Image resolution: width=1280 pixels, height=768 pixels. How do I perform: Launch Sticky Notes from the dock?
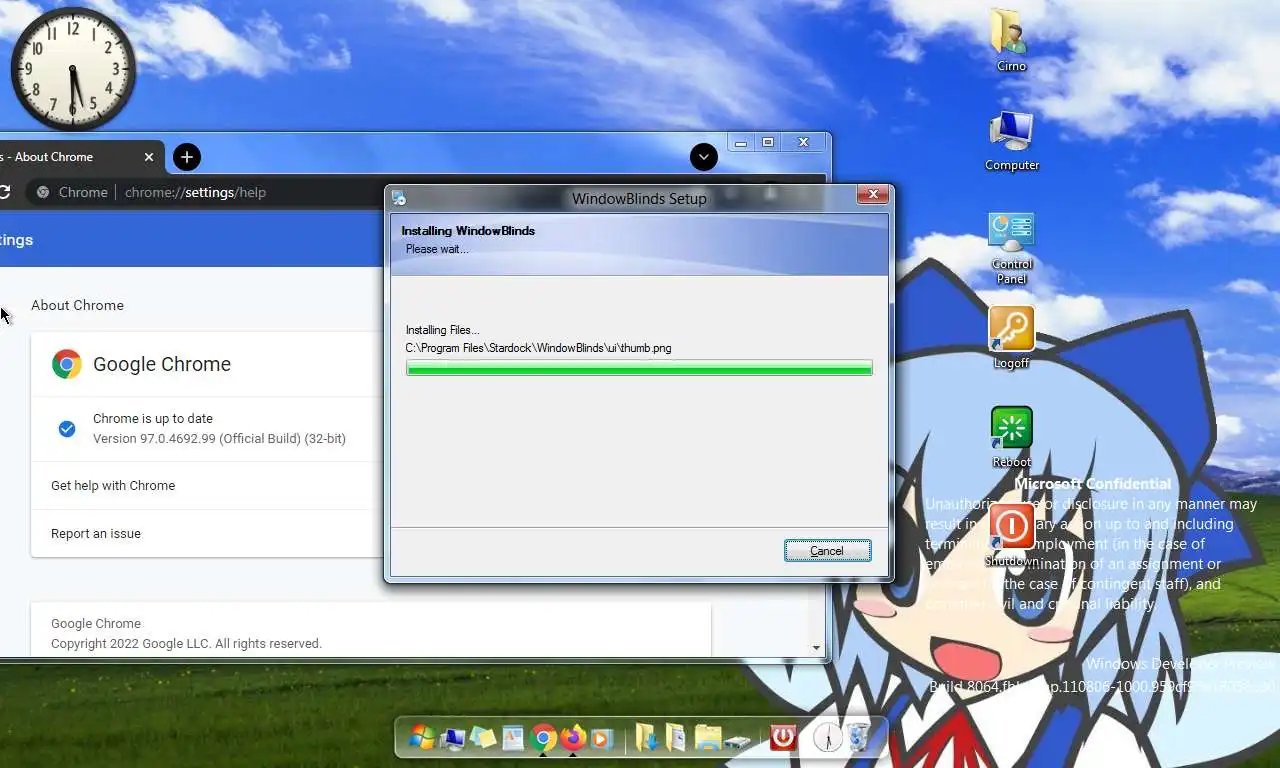(483, 738)
